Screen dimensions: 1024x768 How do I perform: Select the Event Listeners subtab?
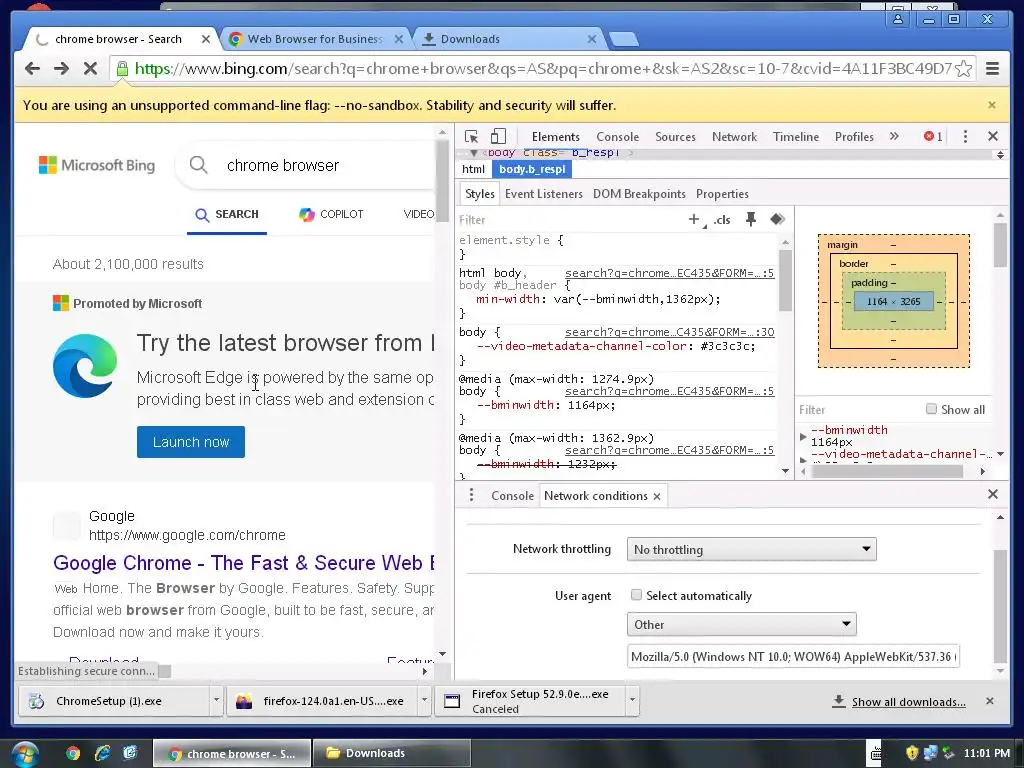click(x=543, y=194)
